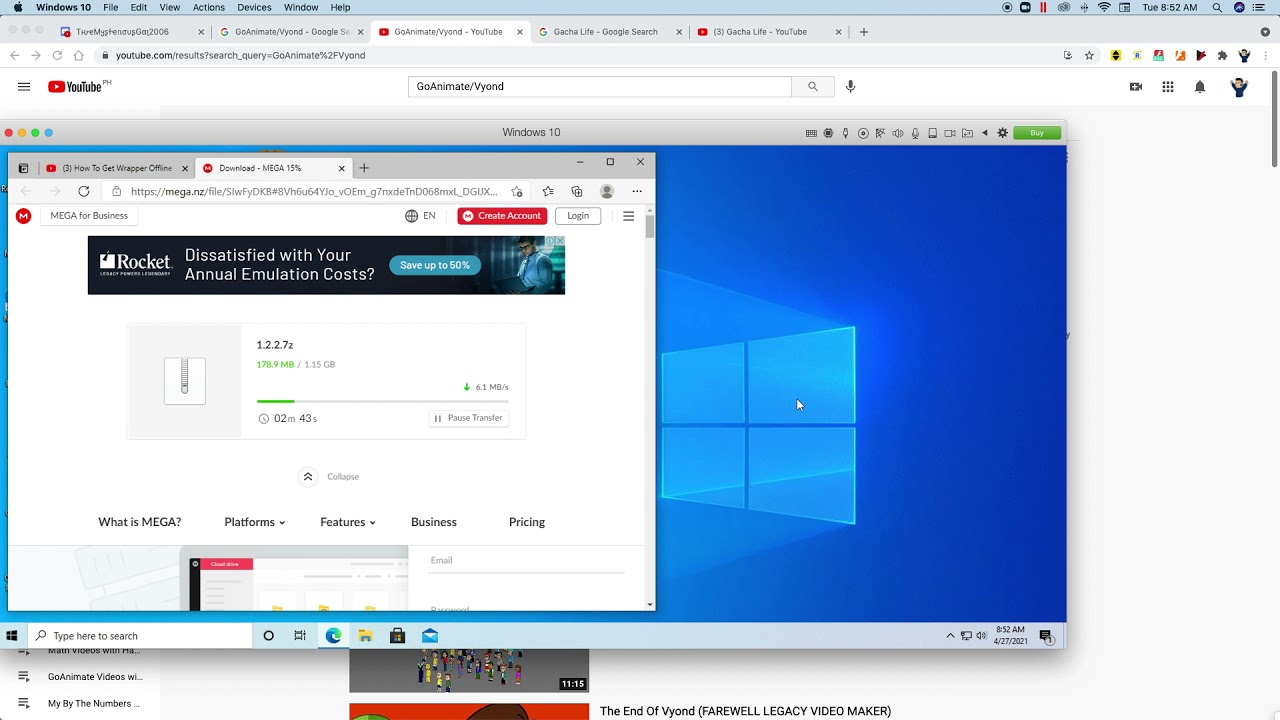Click the Edge address bar with mega.nz URL
This screenshot has width=1280, height=720.
[313, 191]
